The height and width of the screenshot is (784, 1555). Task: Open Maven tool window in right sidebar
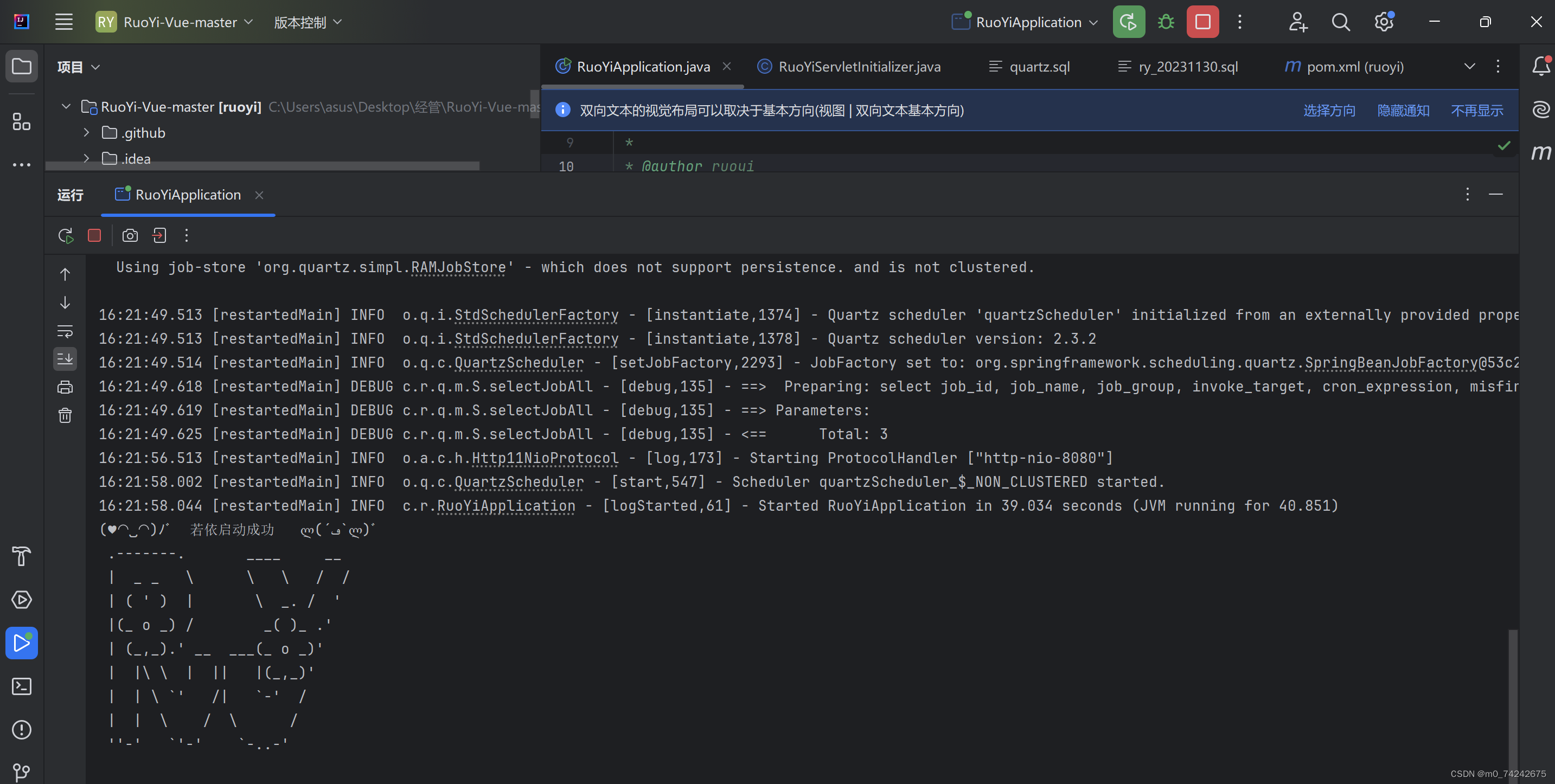pos(1541,152)
